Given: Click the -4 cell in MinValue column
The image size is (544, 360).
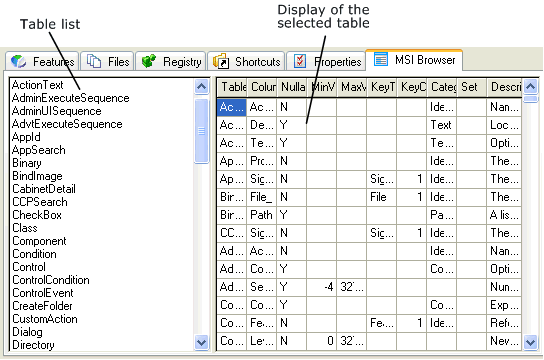Looking at the screenshot, I should click(321, 287).
